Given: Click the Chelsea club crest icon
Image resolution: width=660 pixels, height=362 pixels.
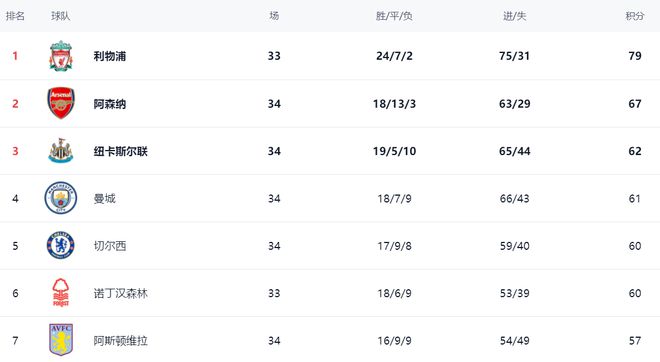Looking at the screenshot, I should pos(61,245).
